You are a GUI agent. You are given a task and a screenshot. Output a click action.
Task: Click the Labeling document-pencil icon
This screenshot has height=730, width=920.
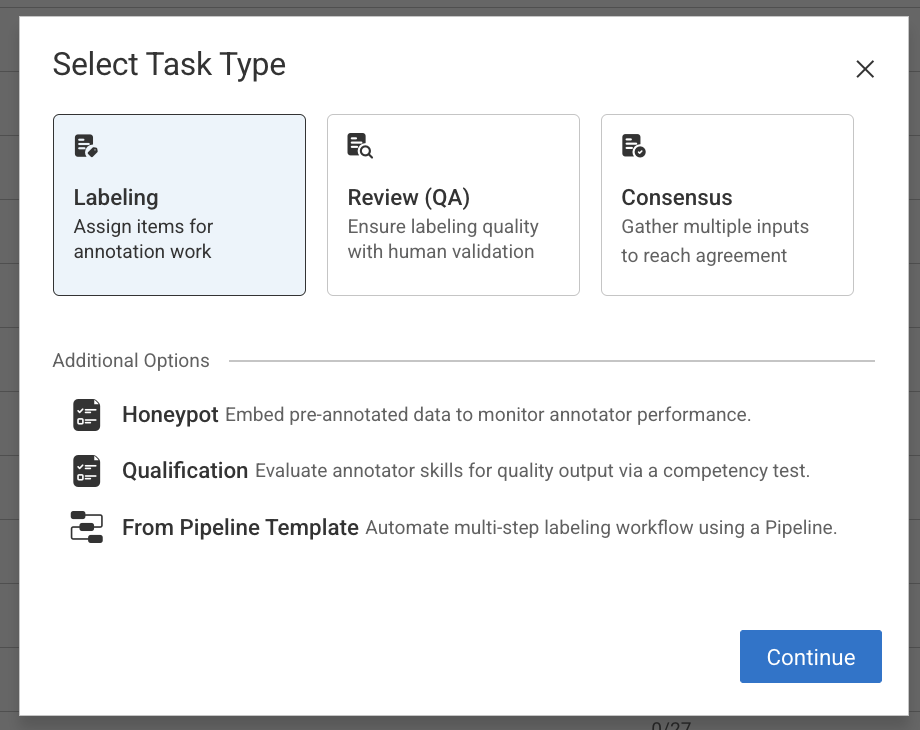86,146
